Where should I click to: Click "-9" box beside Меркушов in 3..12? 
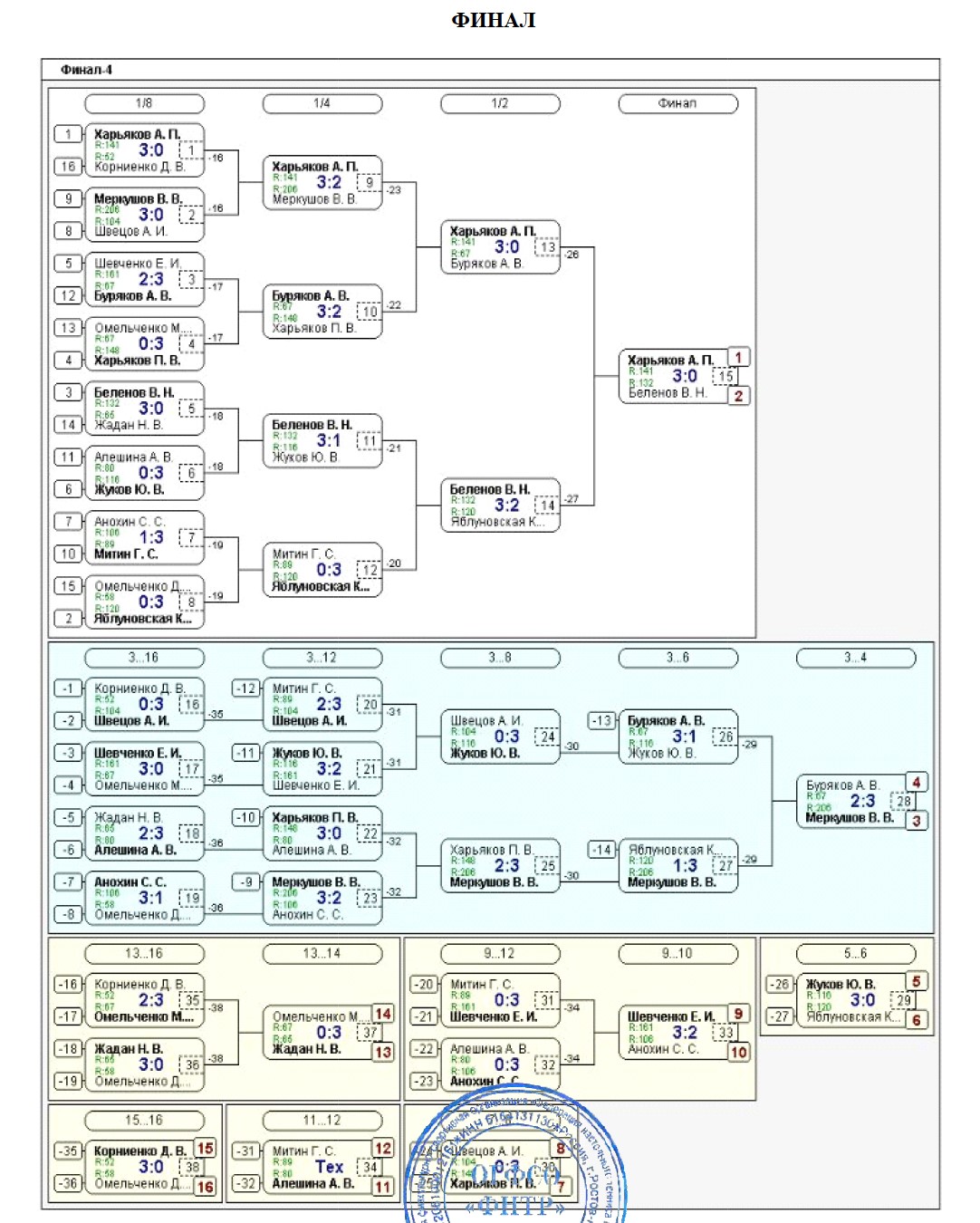tap(246, 882)
